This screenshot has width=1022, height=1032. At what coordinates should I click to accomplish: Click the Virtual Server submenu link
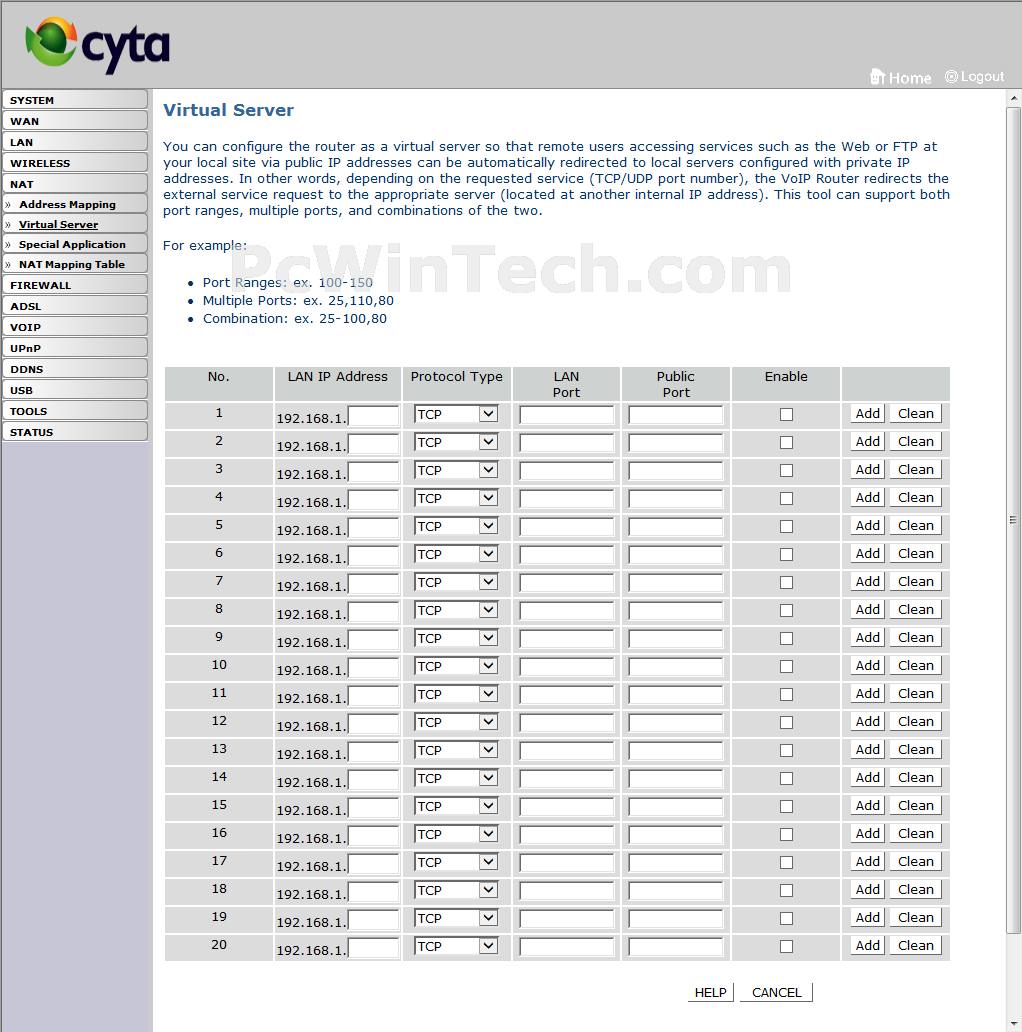click(x=59, y=224)
